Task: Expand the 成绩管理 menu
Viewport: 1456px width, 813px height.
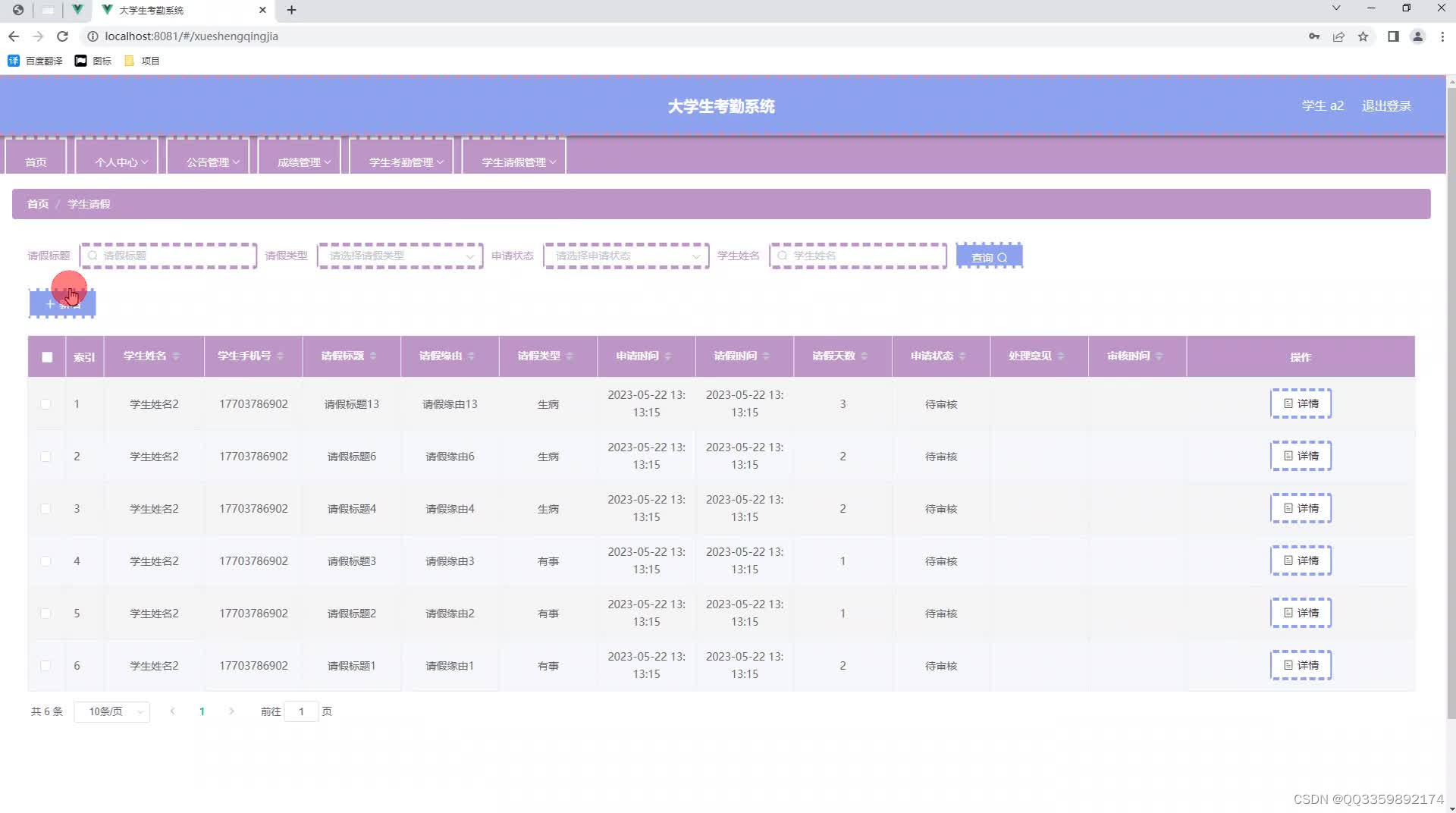Action: [x=299, y=157]
